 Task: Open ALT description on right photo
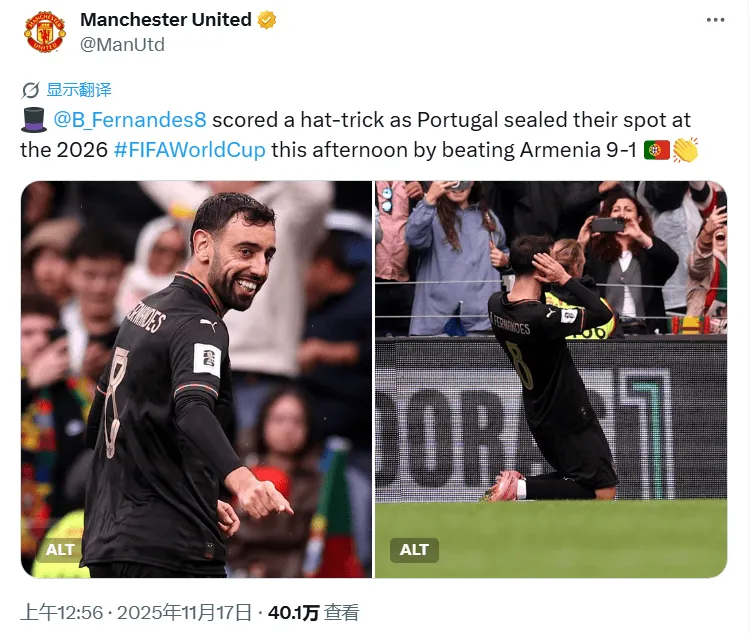414,550
